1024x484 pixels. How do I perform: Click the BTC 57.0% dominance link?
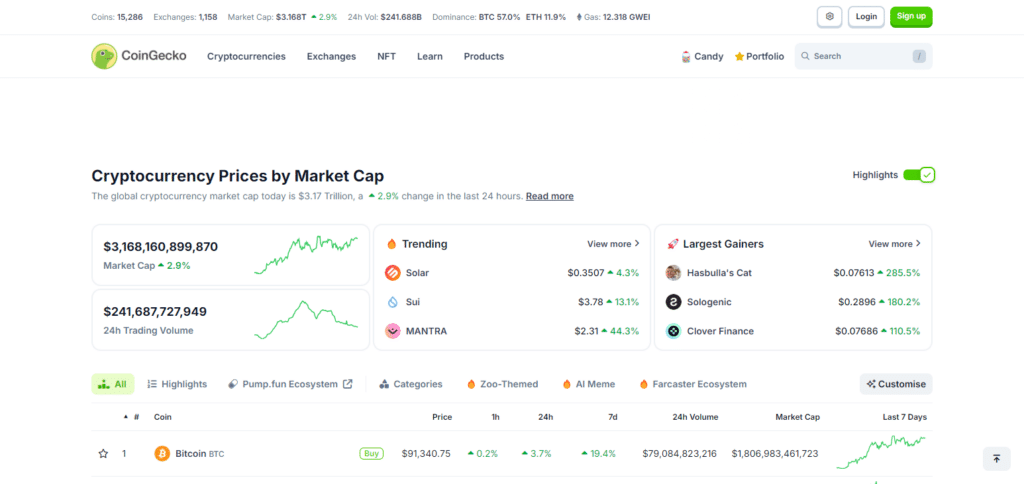(500, 17)
